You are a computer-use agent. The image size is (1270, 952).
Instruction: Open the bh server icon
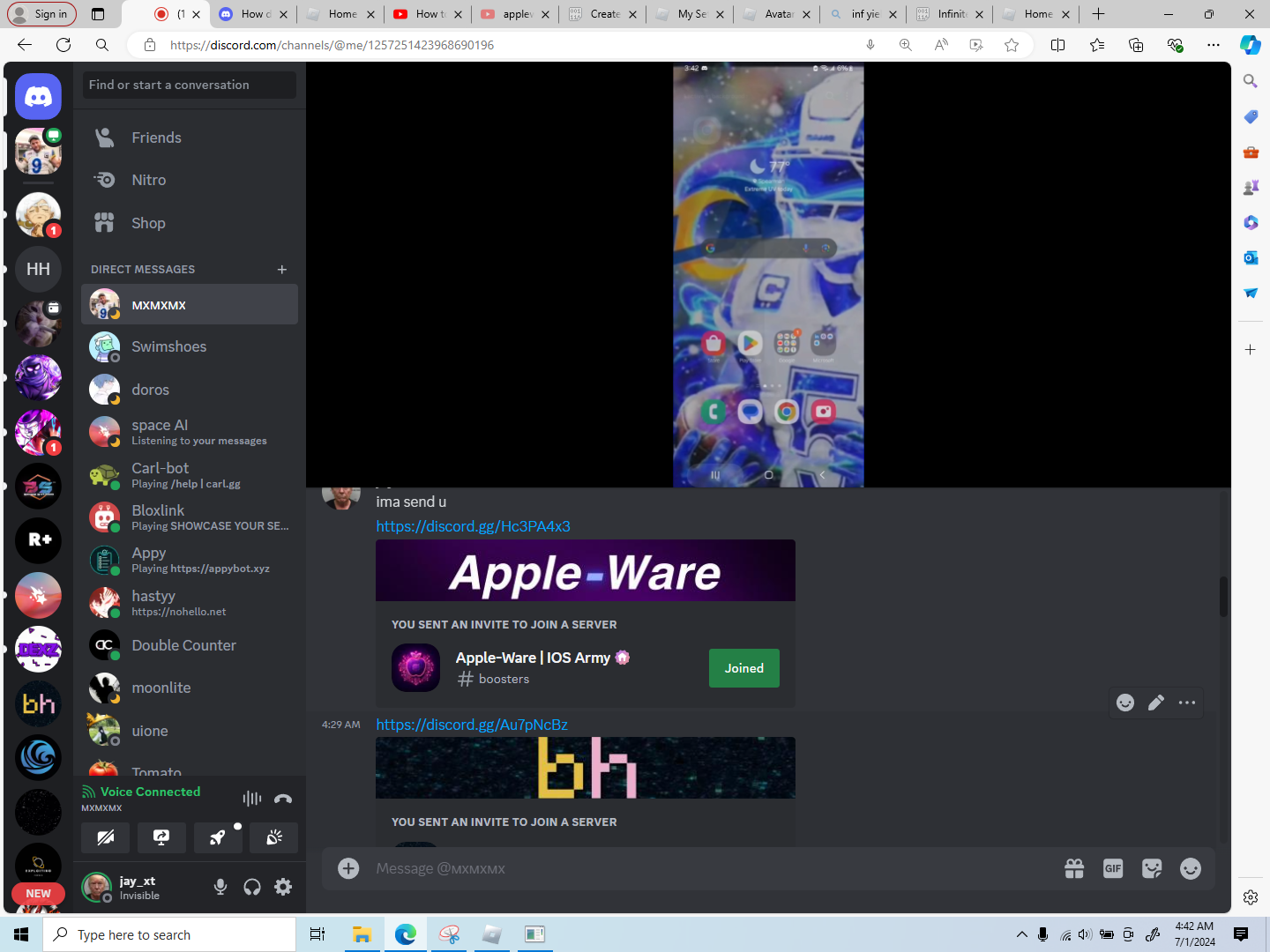(x=38, y=703)
